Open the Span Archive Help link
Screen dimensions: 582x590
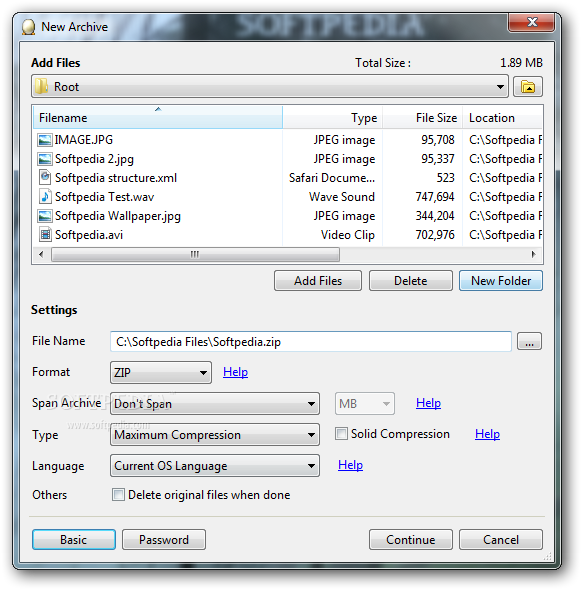point(428,403)
